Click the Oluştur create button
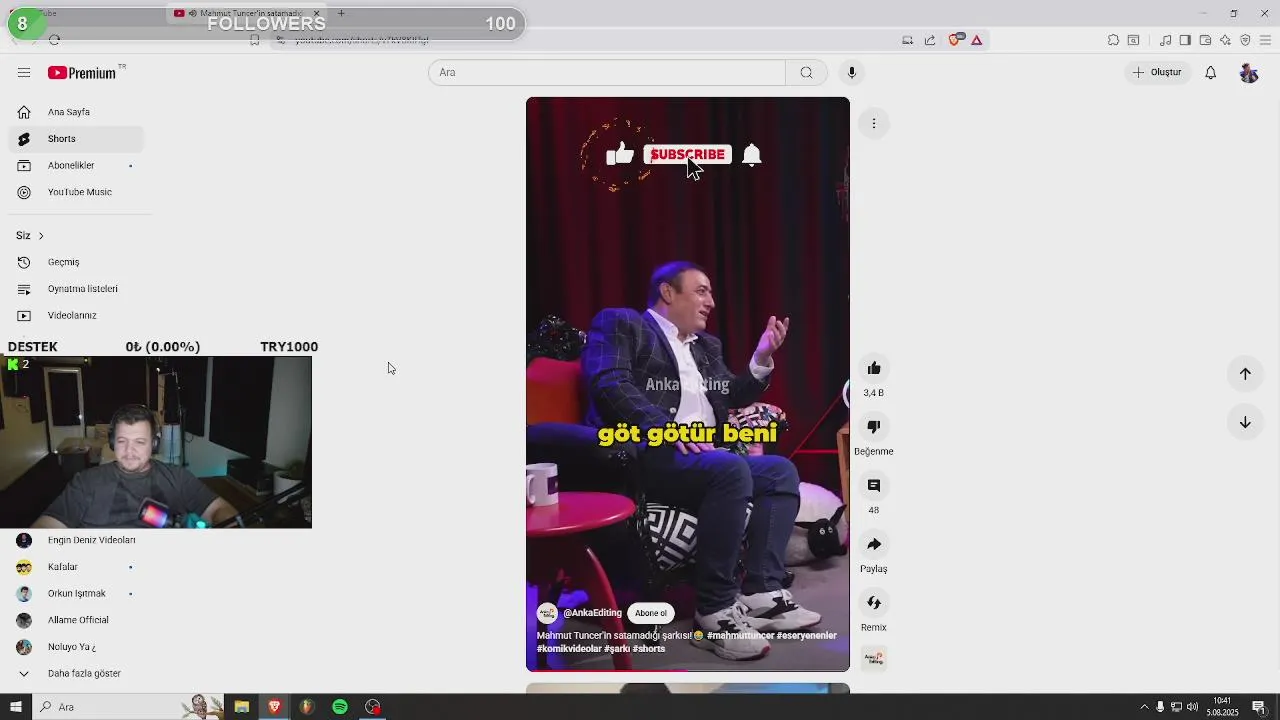The height and width of the screenshot is (720, 1280). (x=1157, y=72)
